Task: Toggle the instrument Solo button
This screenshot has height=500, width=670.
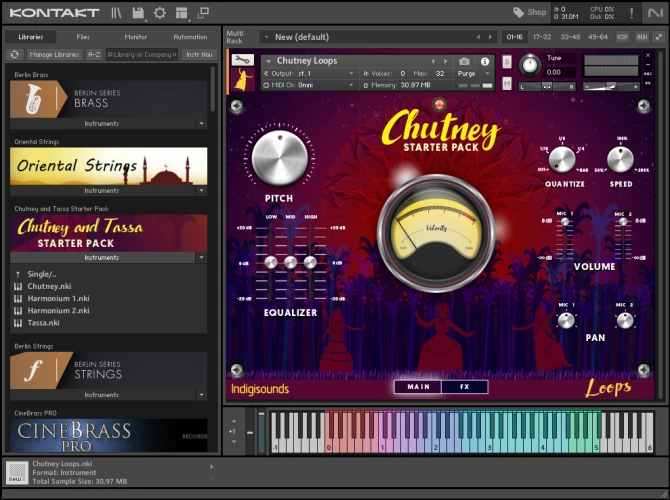Action: pos(507,61)
